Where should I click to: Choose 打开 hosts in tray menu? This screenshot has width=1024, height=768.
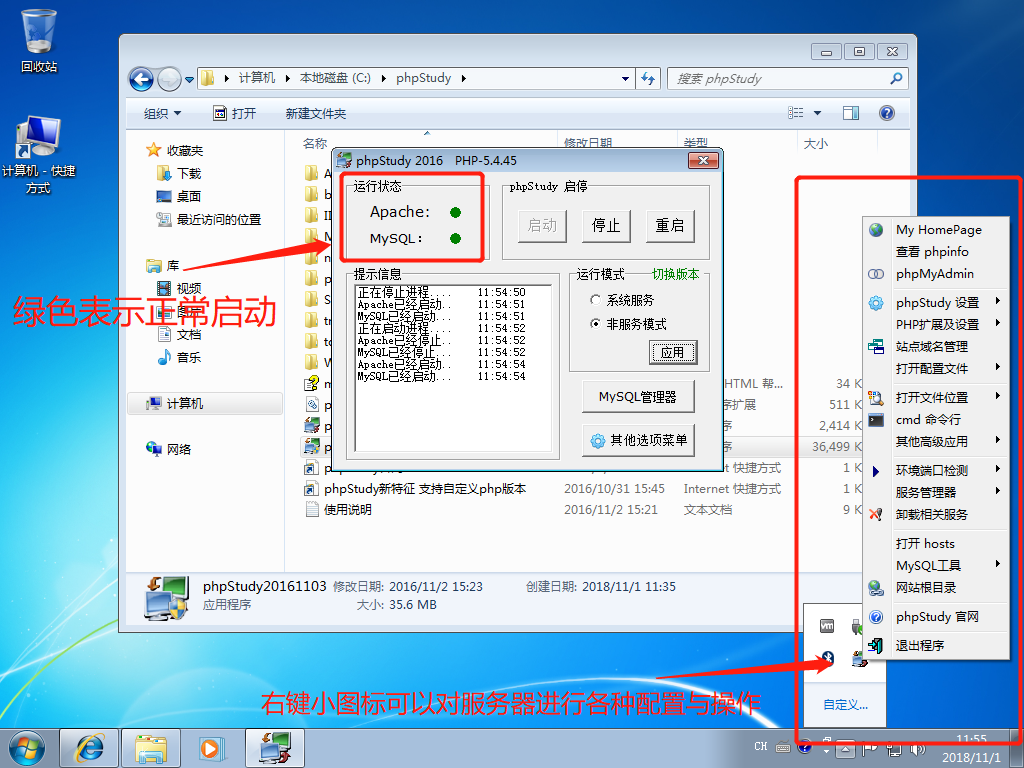coord(925,543)
